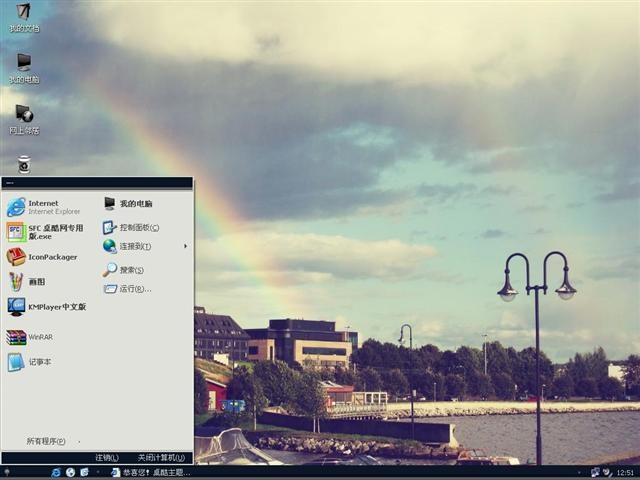Click the 注销 log off button

click(x=107, y=458)
